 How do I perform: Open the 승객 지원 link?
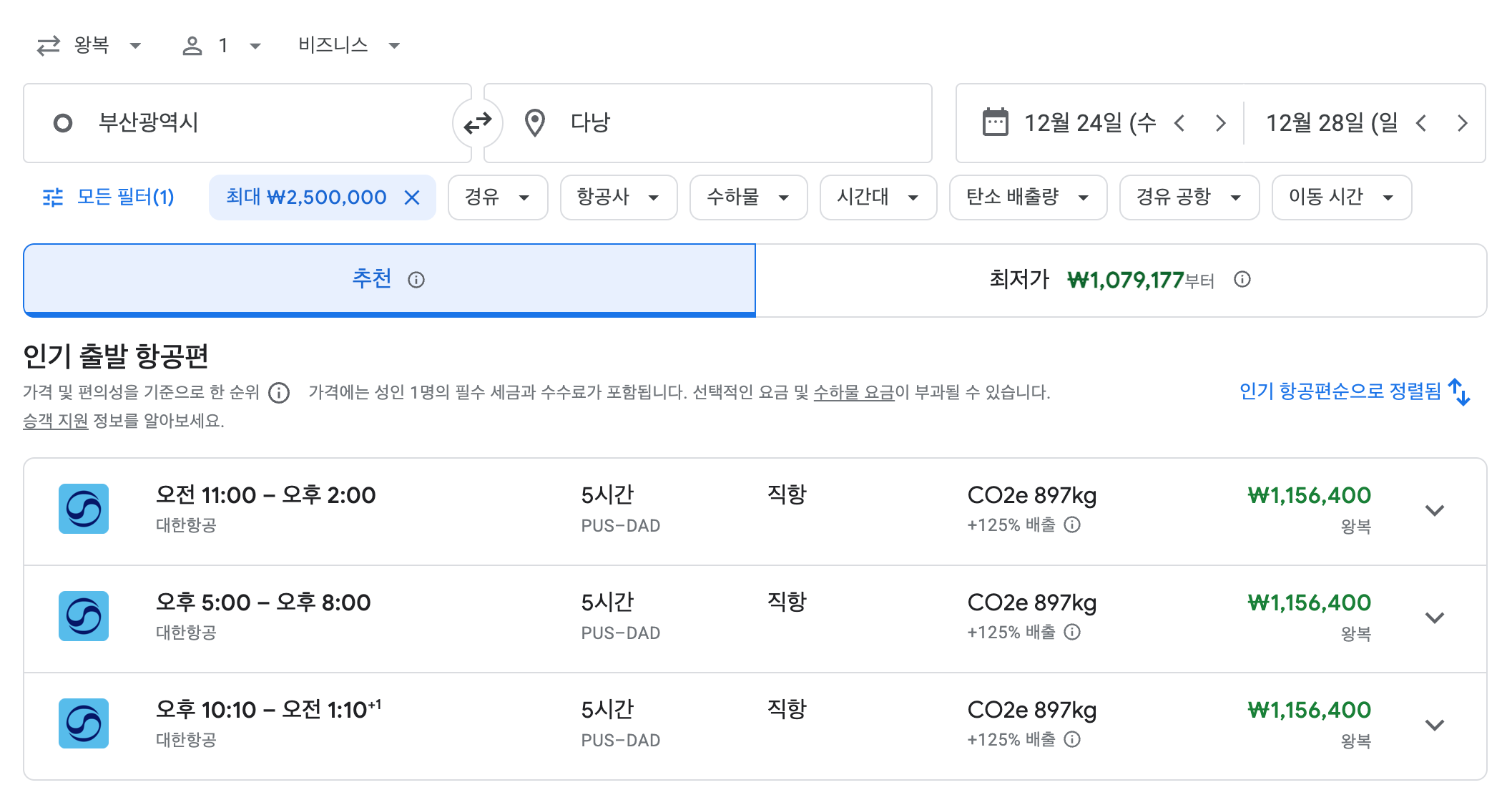click(55, 421)
